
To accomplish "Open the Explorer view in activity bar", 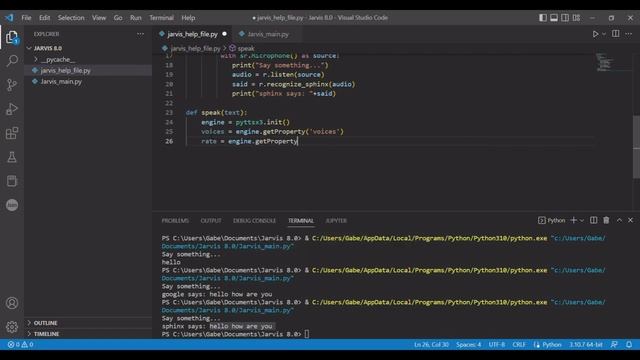I will click(x=12, y=37).
